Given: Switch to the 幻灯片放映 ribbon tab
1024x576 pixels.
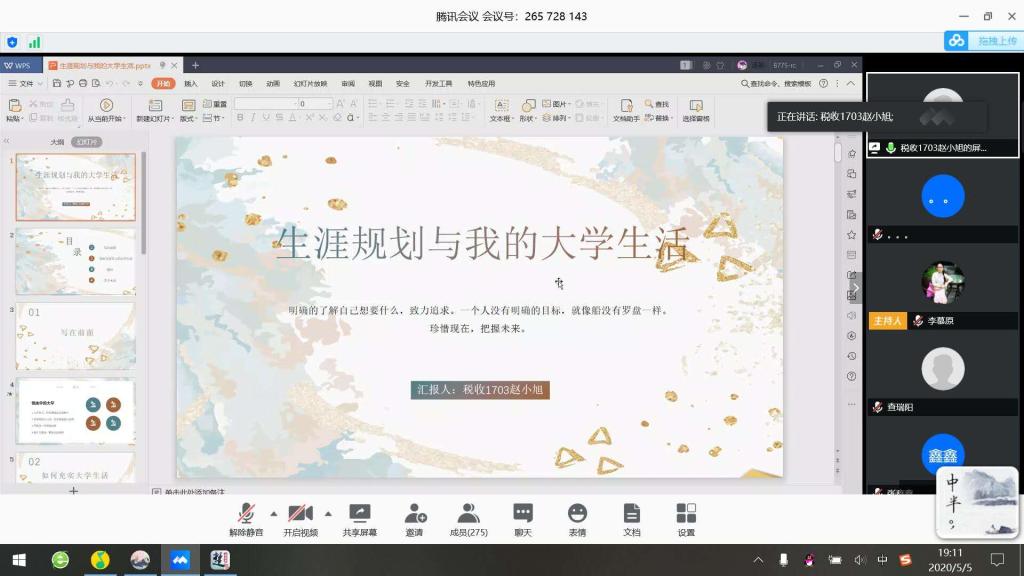Looking at the screenshot, I should point(310,84).
